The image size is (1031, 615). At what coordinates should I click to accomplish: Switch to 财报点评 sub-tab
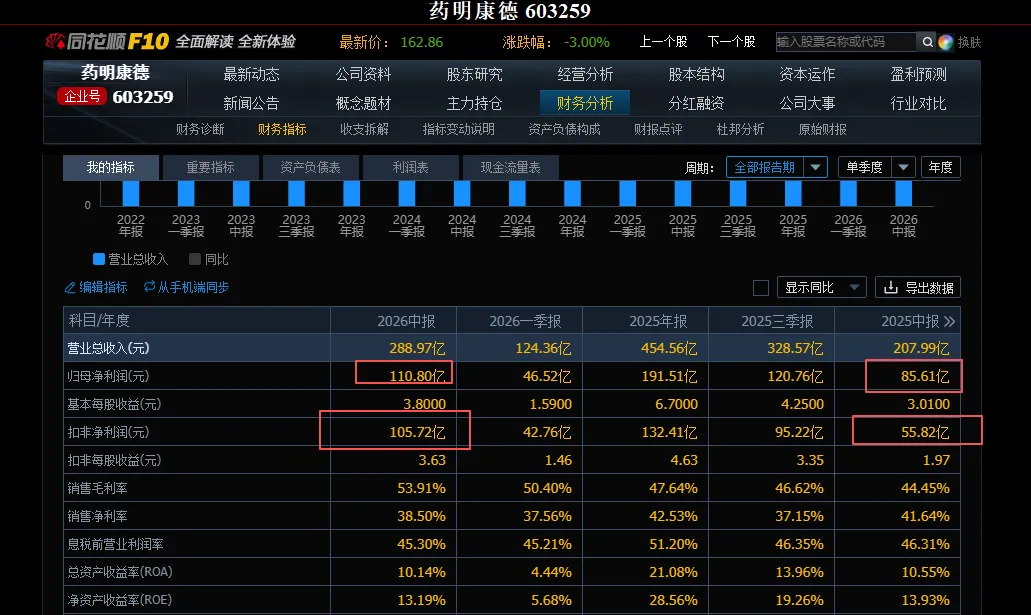click(658, 130)
